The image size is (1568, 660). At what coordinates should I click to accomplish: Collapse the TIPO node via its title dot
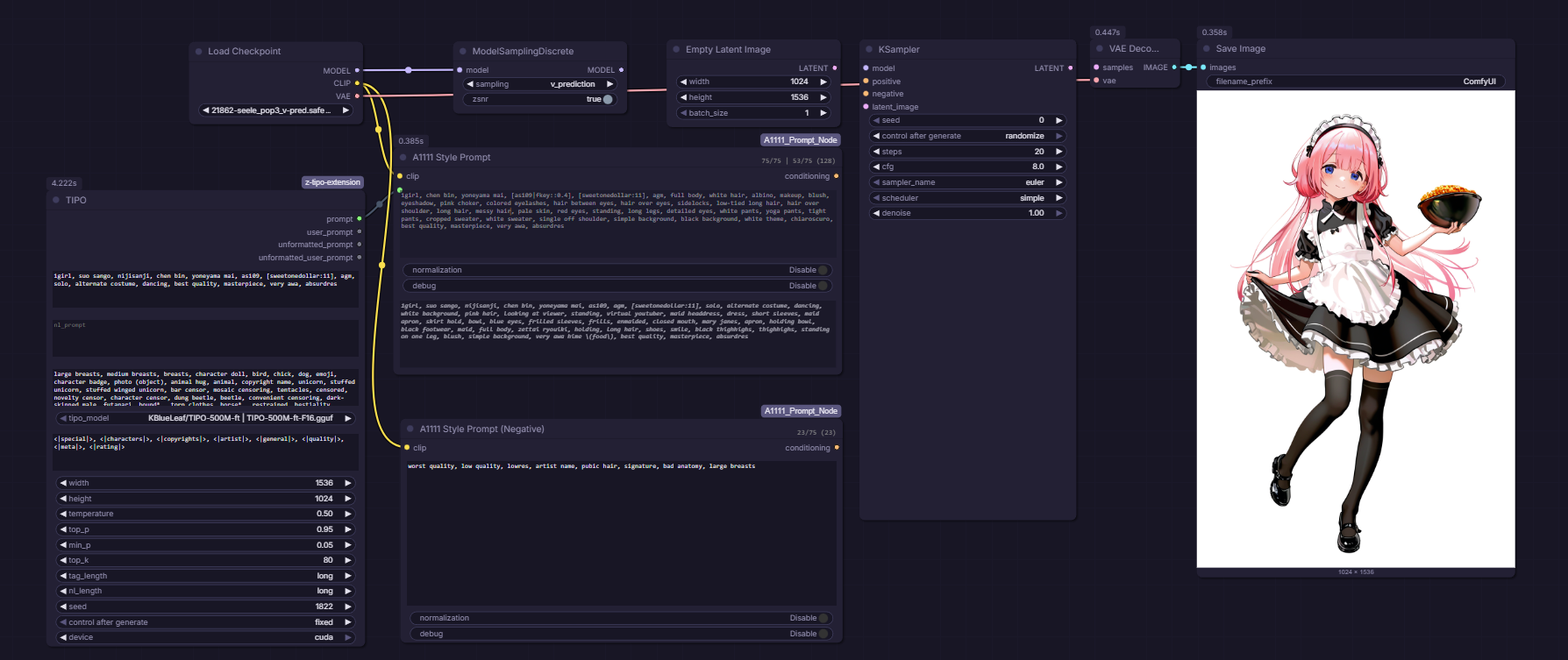[x=56, y=201]
